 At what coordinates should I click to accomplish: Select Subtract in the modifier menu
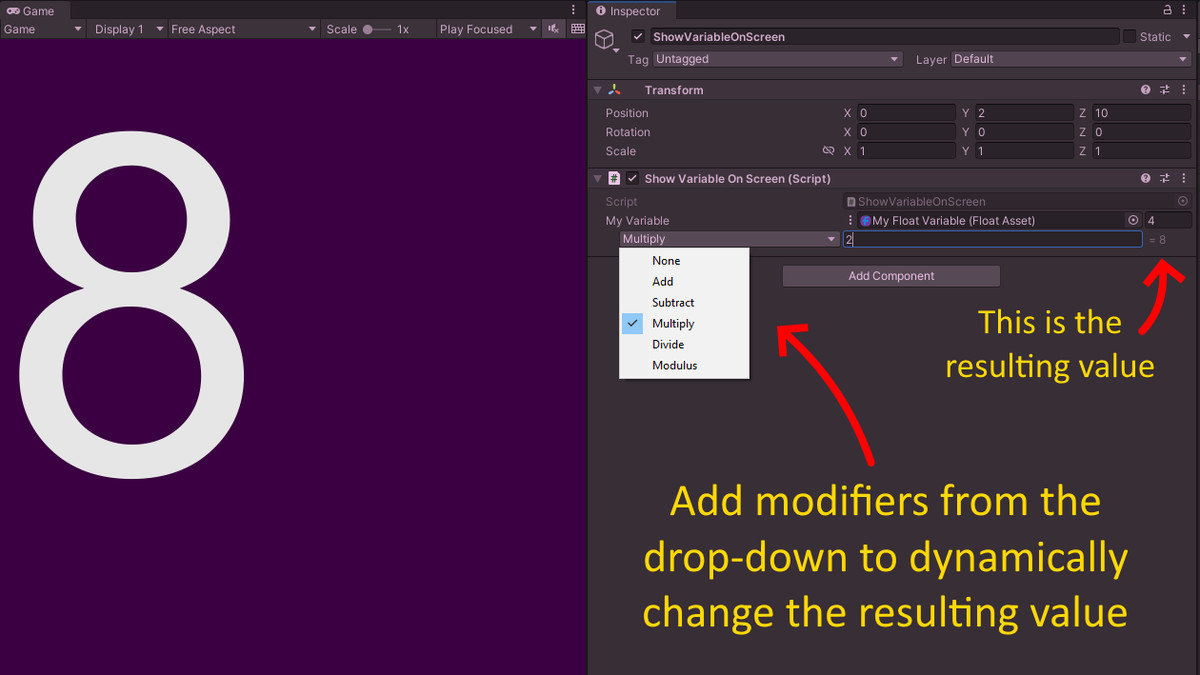coord(684,303)
